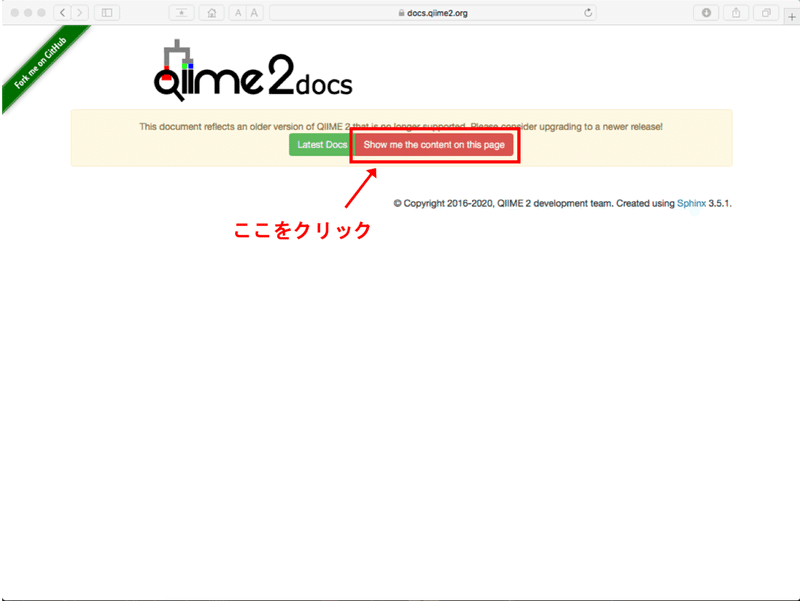The image size is (800, 601).
Task: Toggle the Safari sidebar panel
Action: tap(106, 13)
